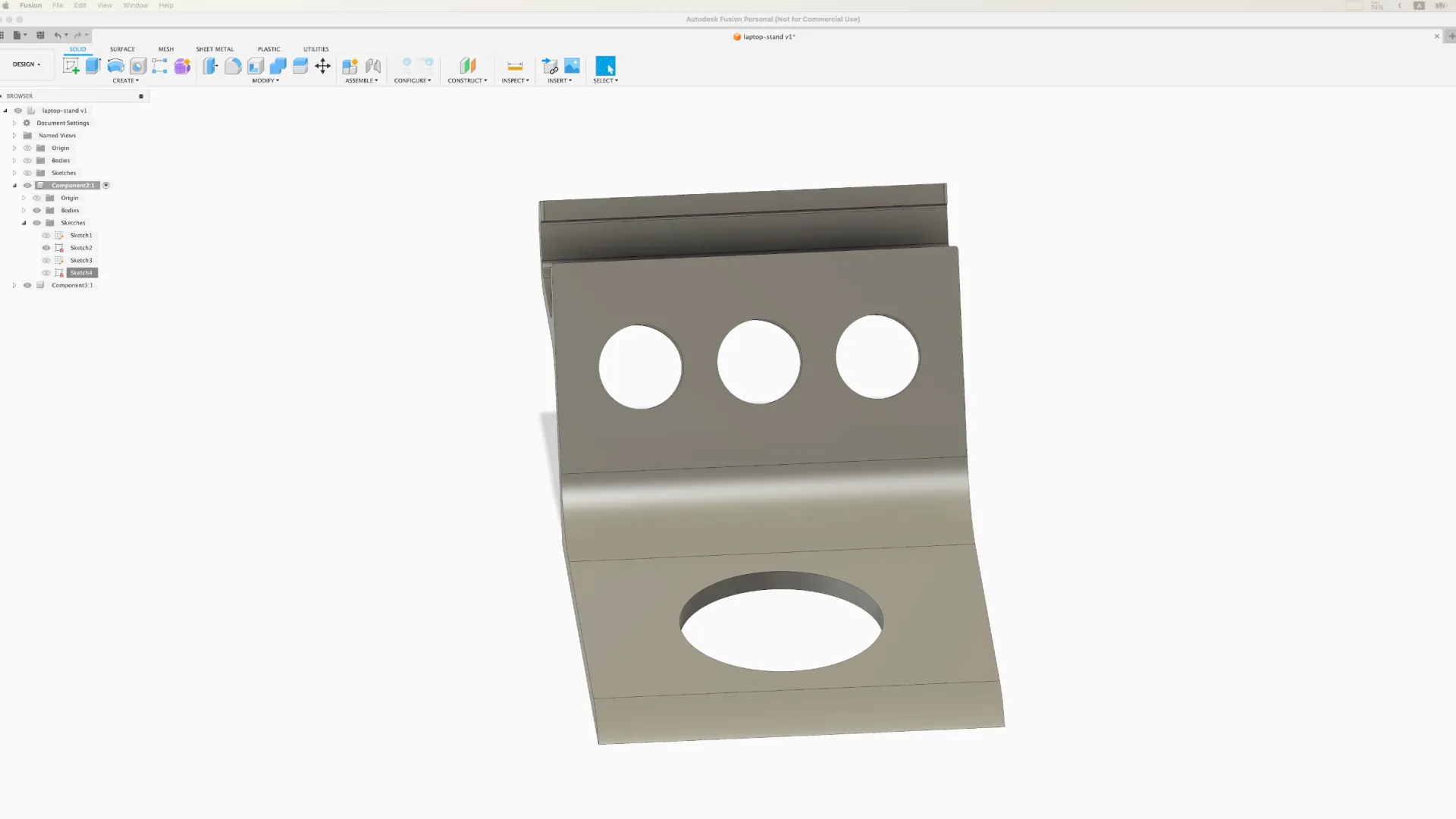This screenshot has height=819, width=1456.
Task: Expand the Component3:1 tree node
Action: pyautogui.click(x=14, y=285)
